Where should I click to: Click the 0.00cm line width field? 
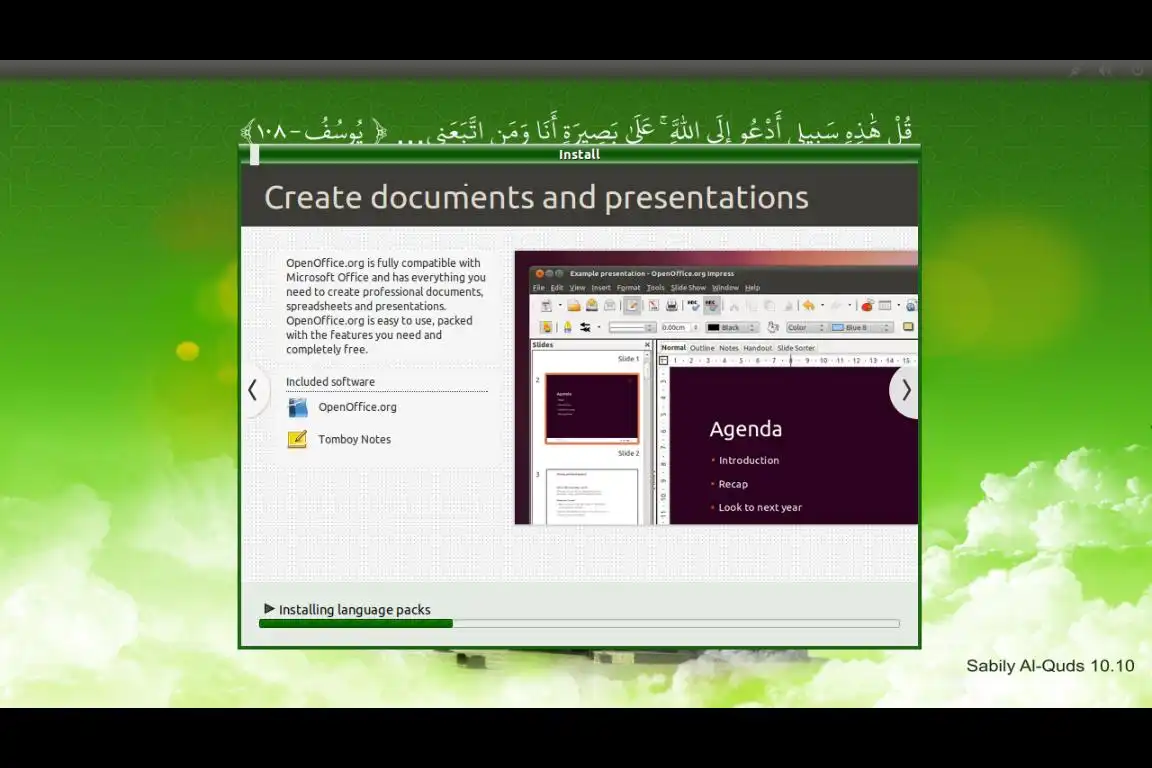[680, 328]
